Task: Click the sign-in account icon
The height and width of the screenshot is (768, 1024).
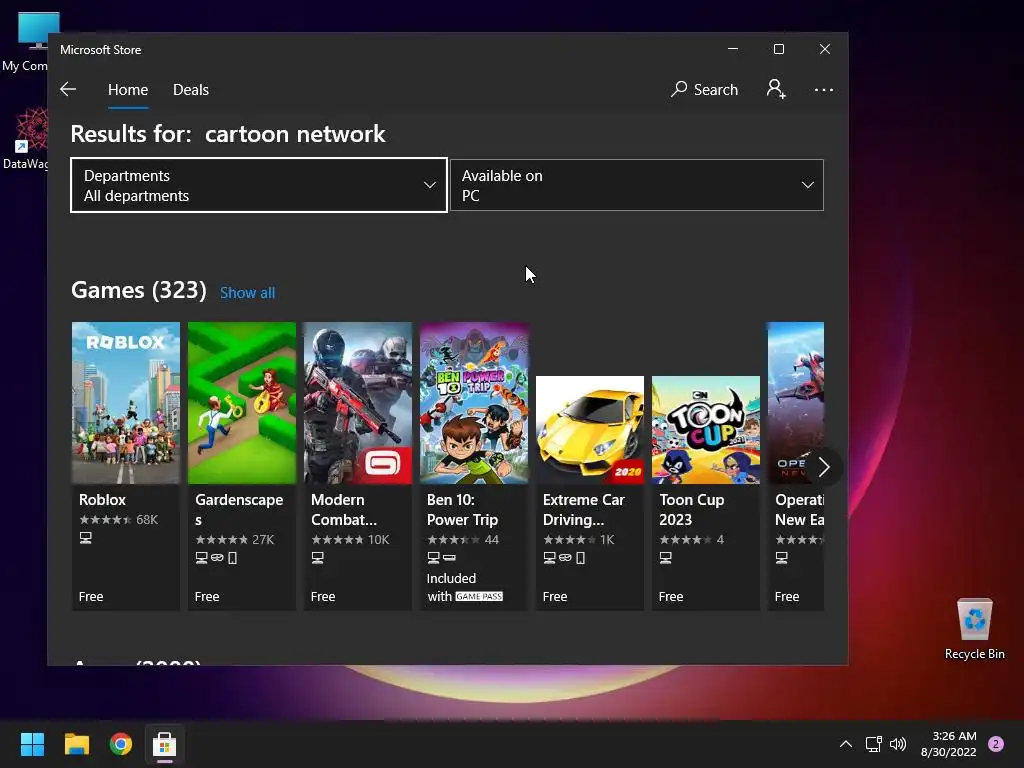Action: [776, 89]
